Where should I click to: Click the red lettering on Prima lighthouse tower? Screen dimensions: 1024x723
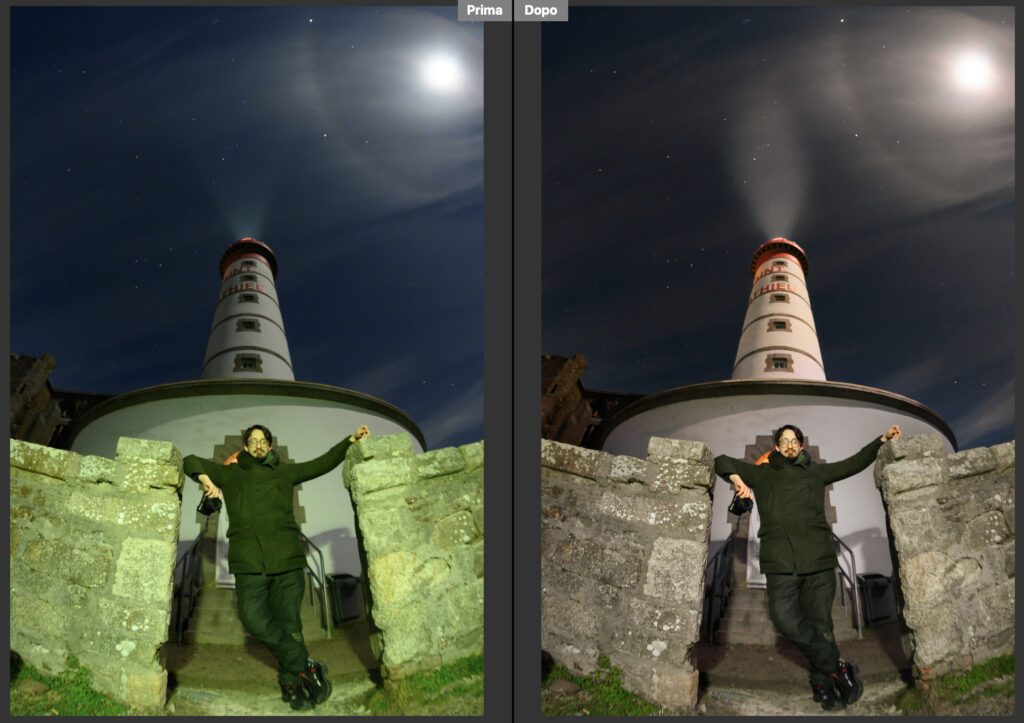(x=244, y=289)
